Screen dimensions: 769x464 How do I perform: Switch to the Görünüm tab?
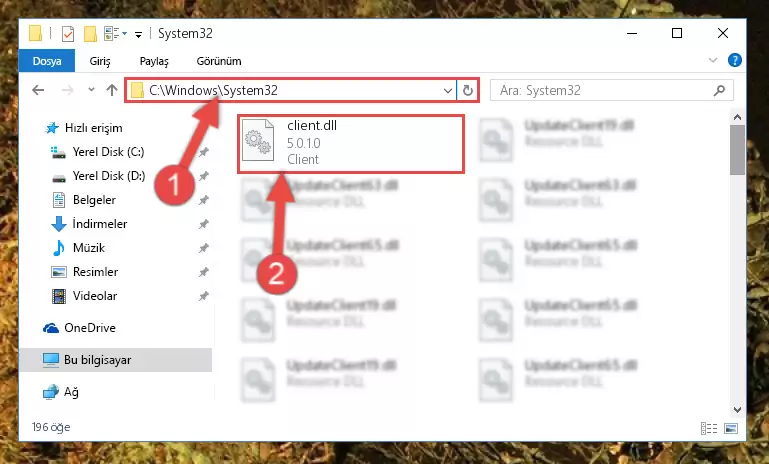click(219, 61)
